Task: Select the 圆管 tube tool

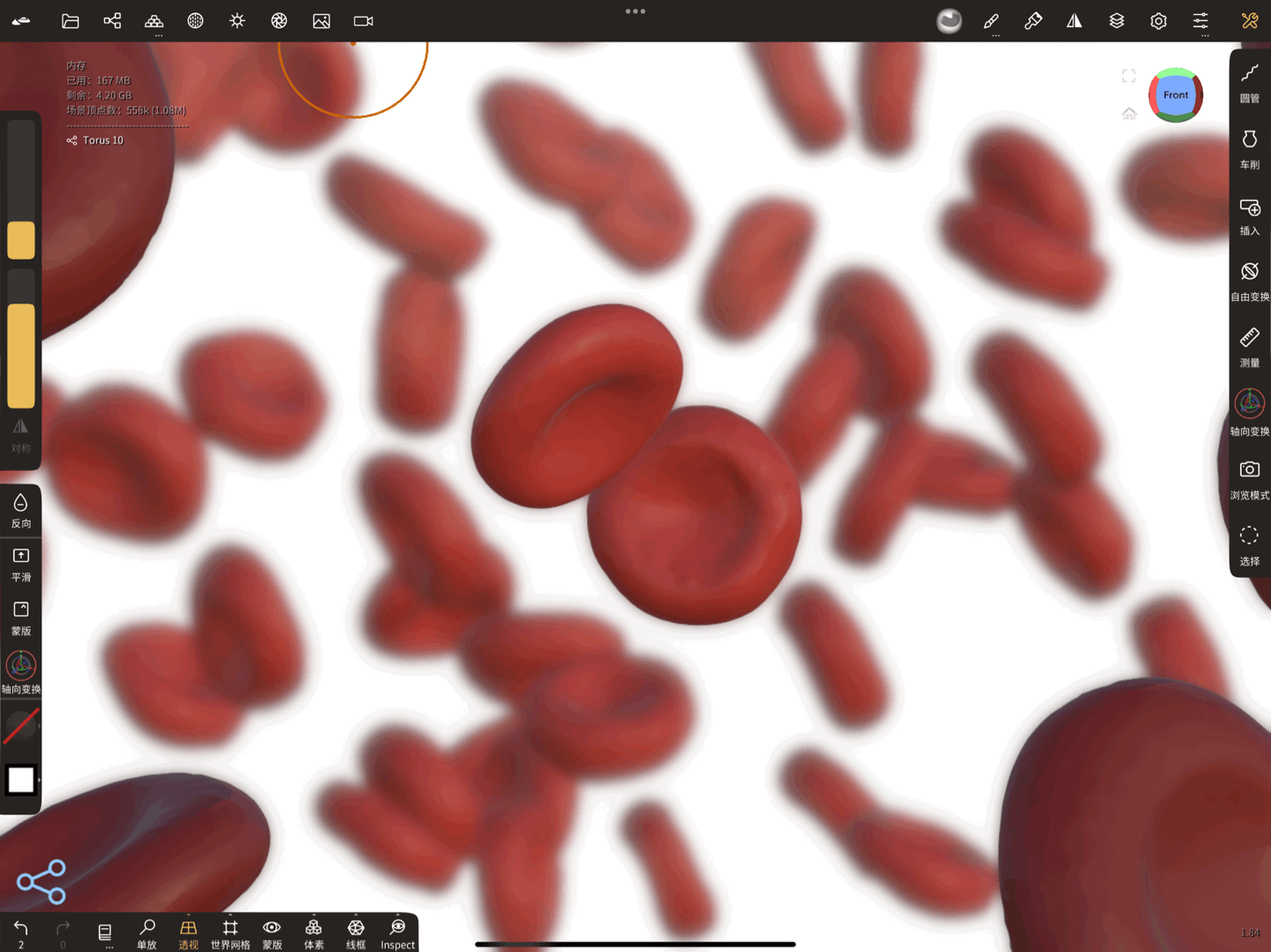Action: (1250, 83)
